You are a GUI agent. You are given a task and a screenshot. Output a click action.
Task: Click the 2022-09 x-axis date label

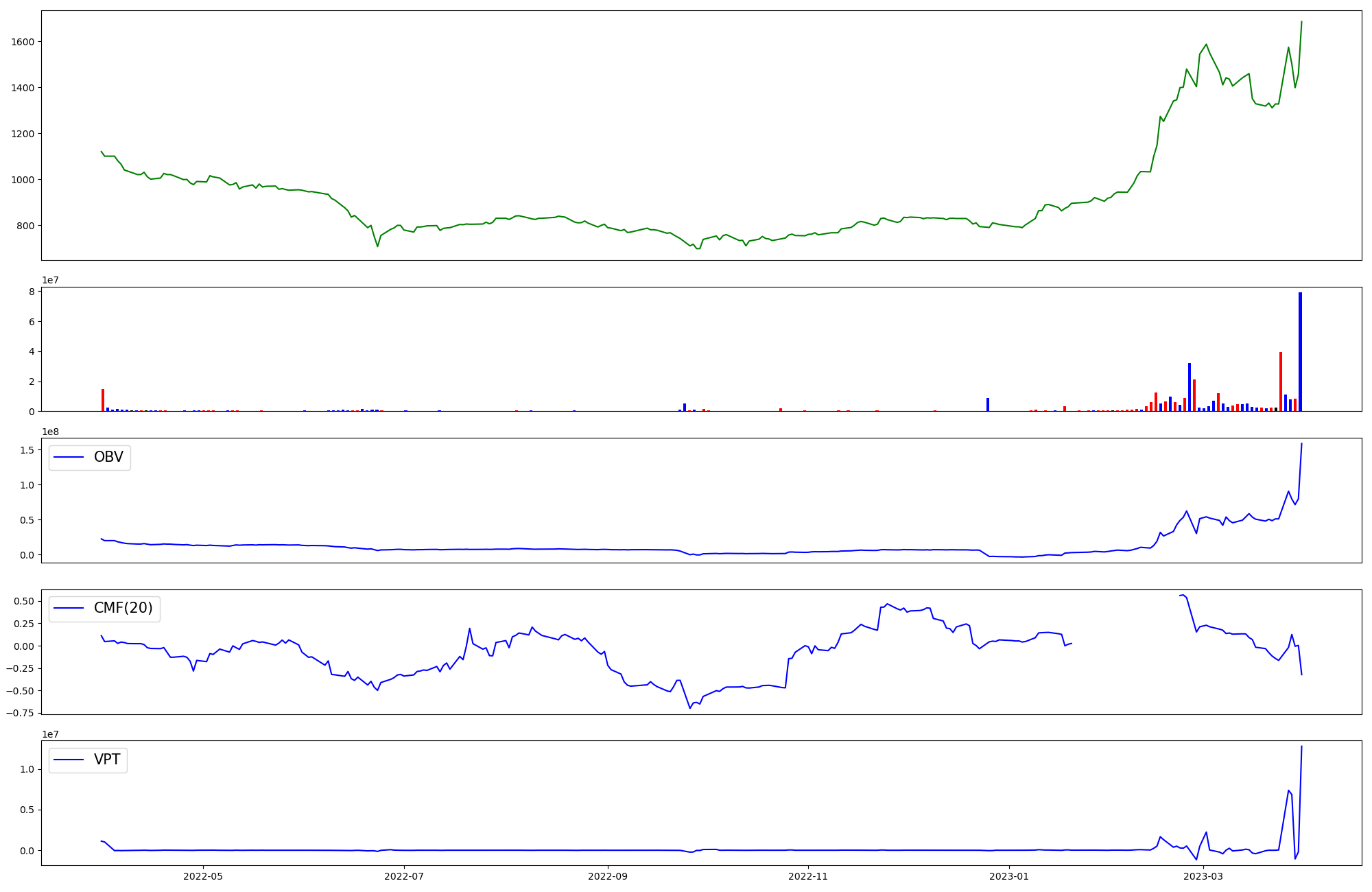click(x=608, y=876)
